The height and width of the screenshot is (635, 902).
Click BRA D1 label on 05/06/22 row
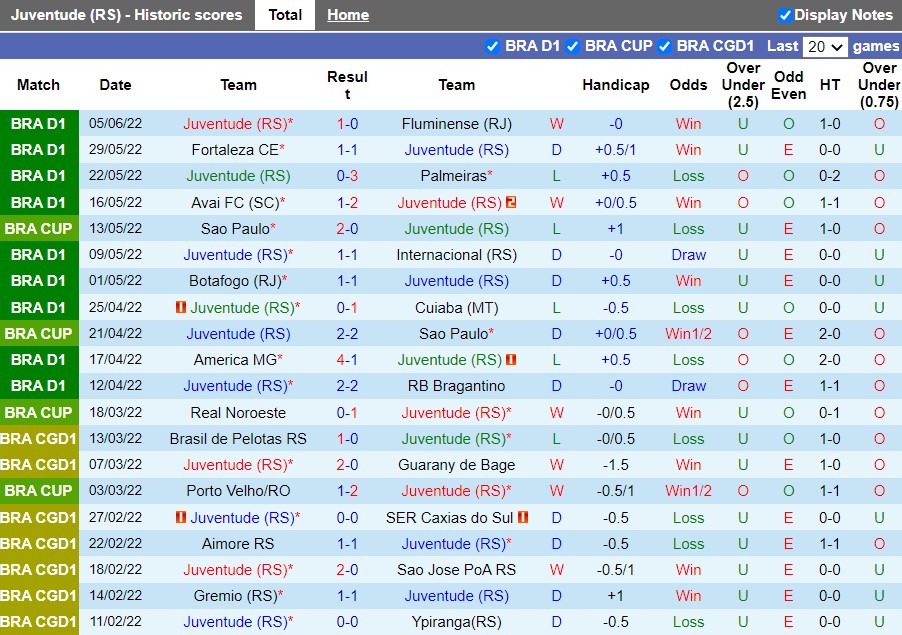pyautogui.click(x=39, y=124)
